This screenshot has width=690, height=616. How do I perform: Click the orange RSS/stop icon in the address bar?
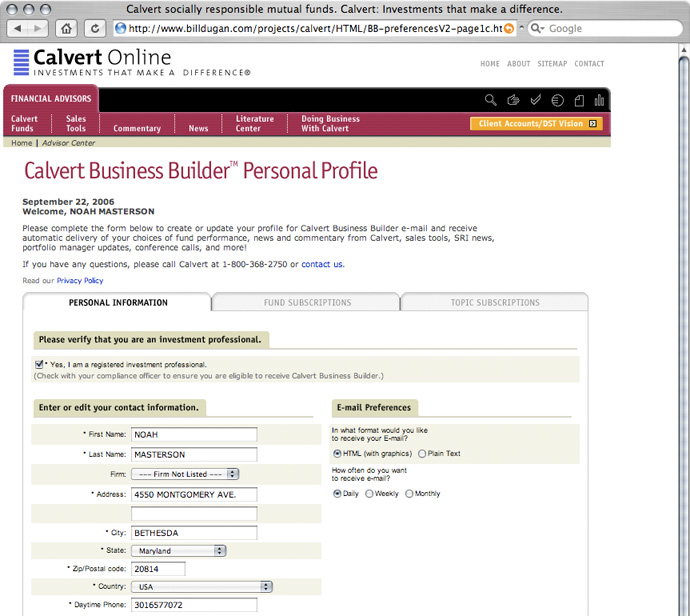click(509, 29)
